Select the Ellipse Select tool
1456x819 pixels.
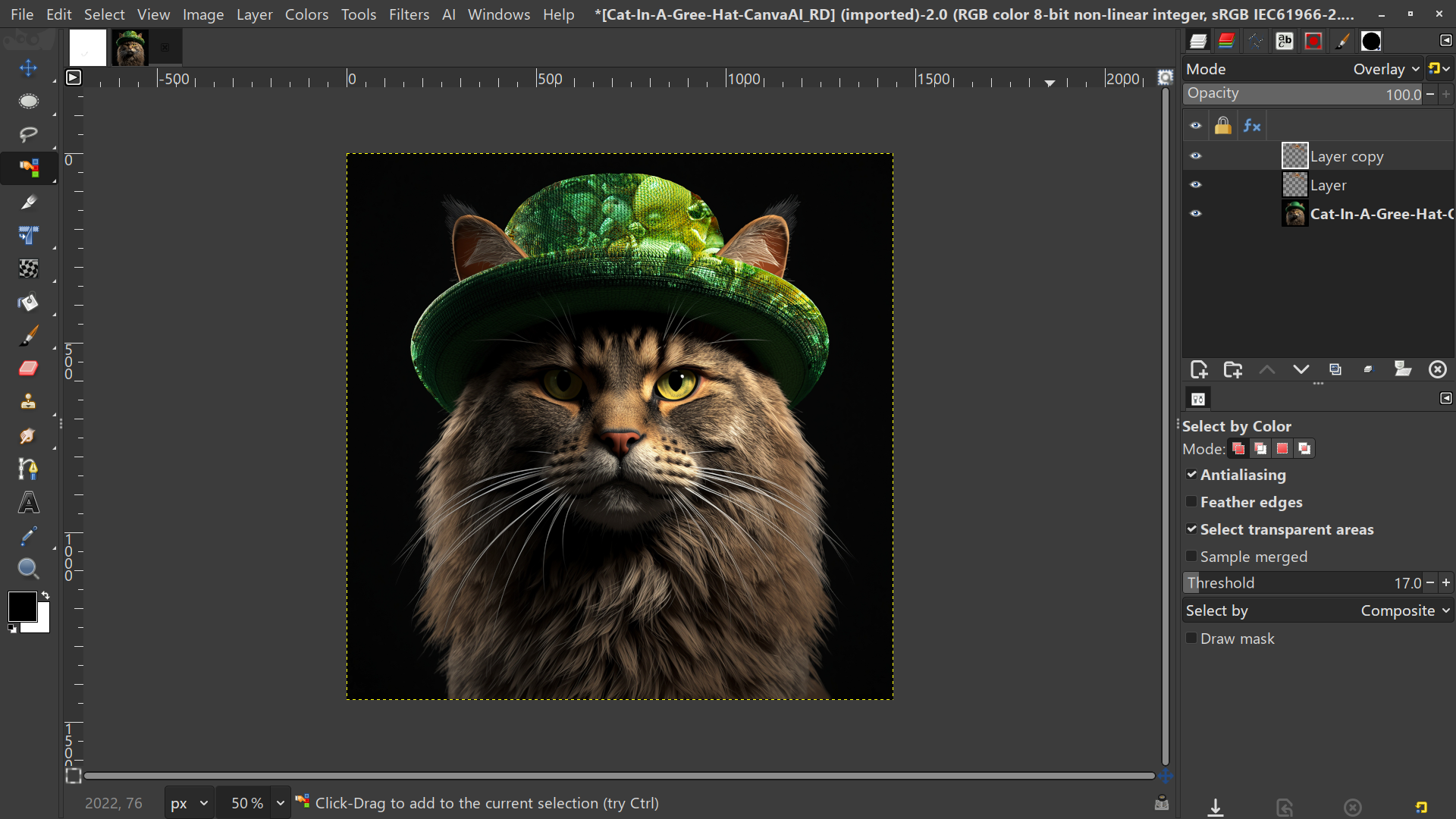(28, 101)
